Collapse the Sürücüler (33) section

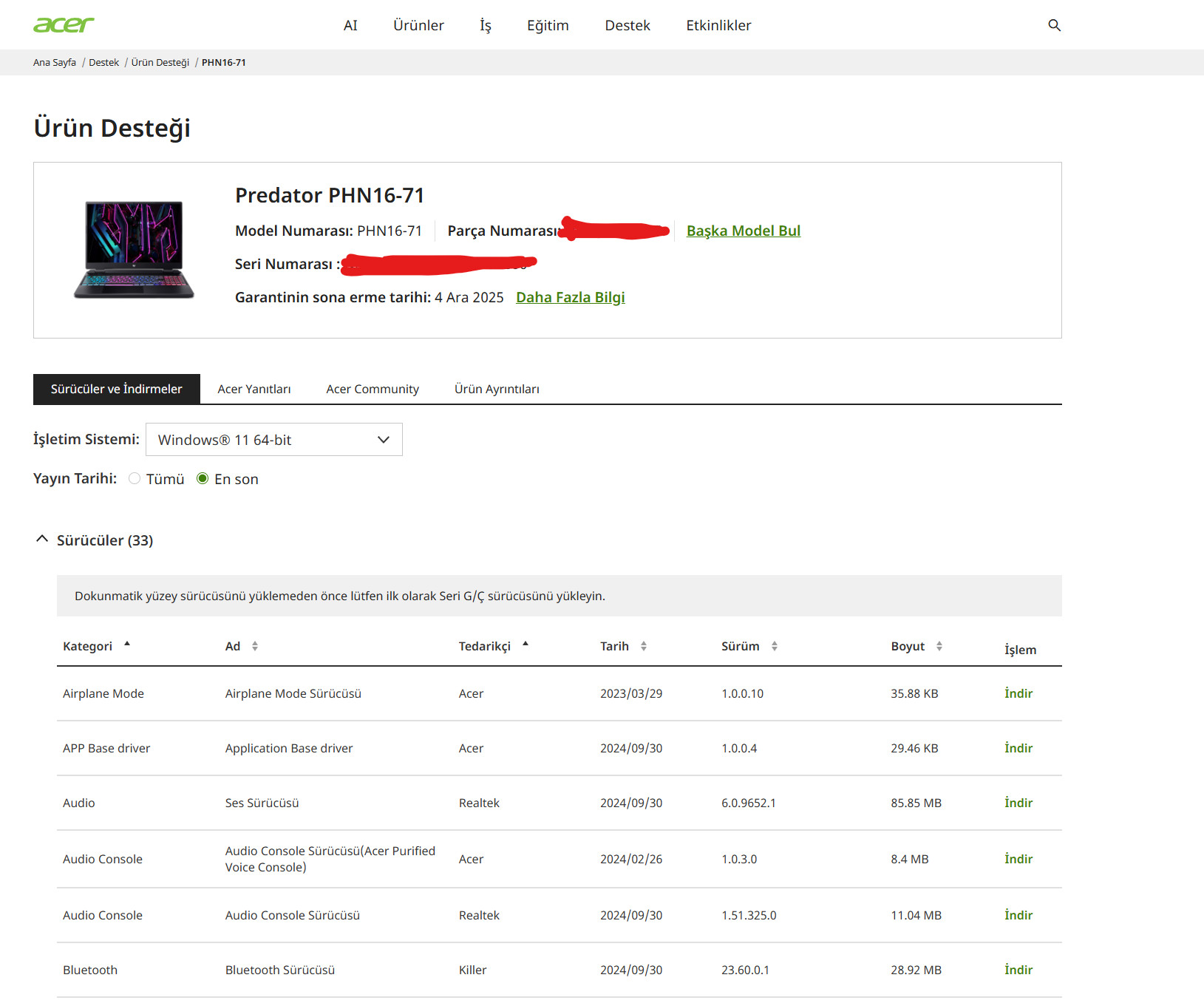[x=42, y=540]
